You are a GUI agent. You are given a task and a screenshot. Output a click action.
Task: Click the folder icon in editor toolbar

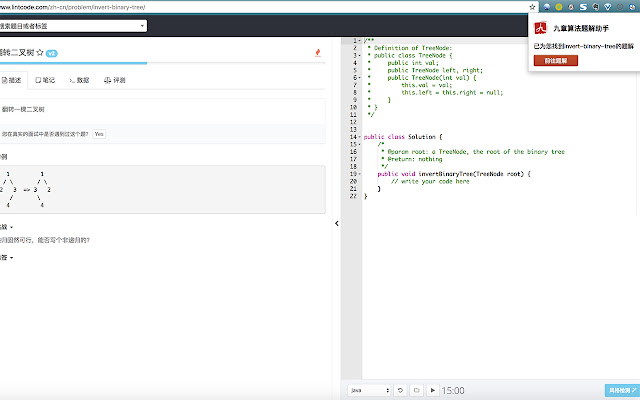coord(416,390)
